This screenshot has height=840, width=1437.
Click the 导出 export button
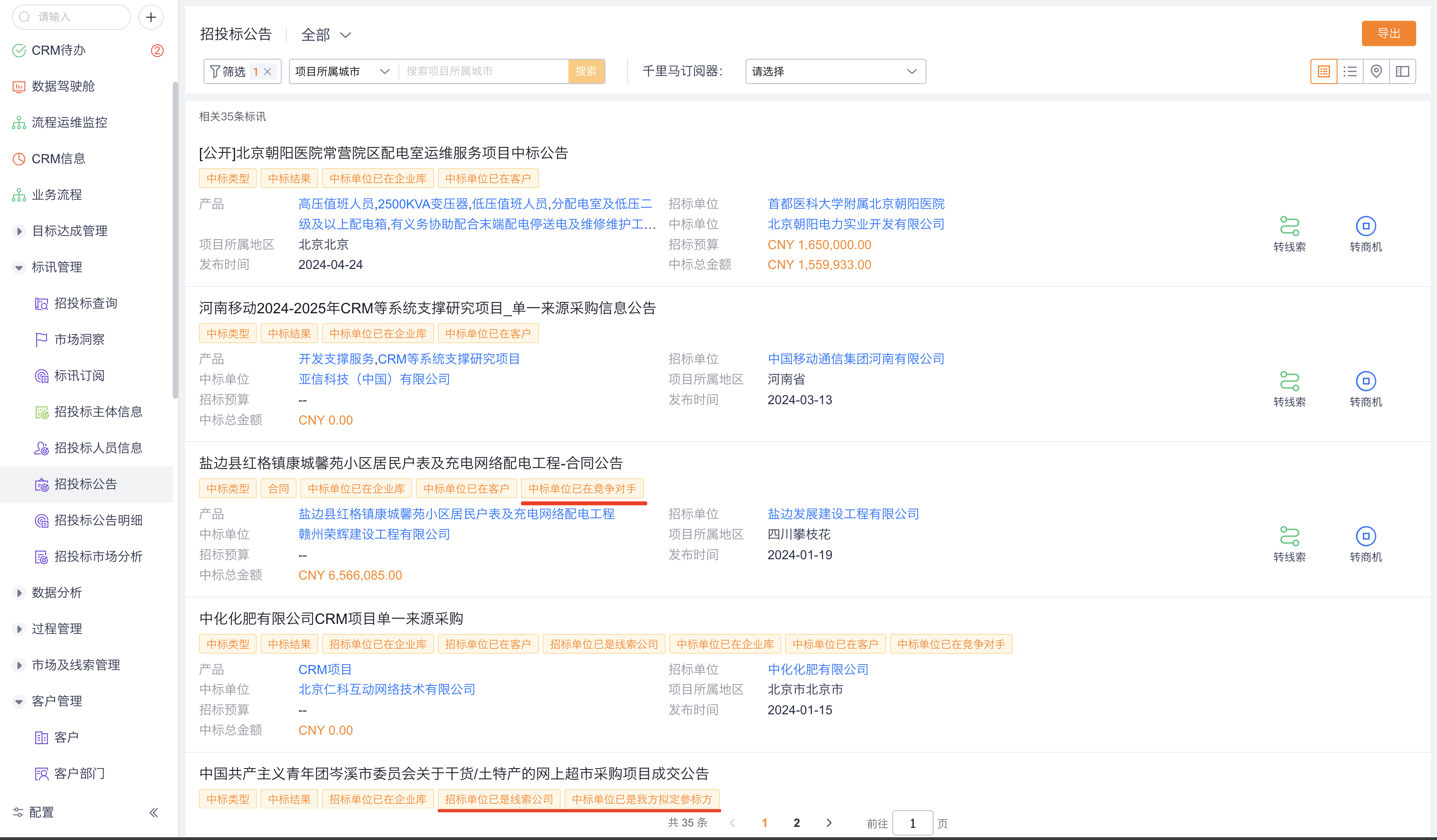coord(1389,33)
